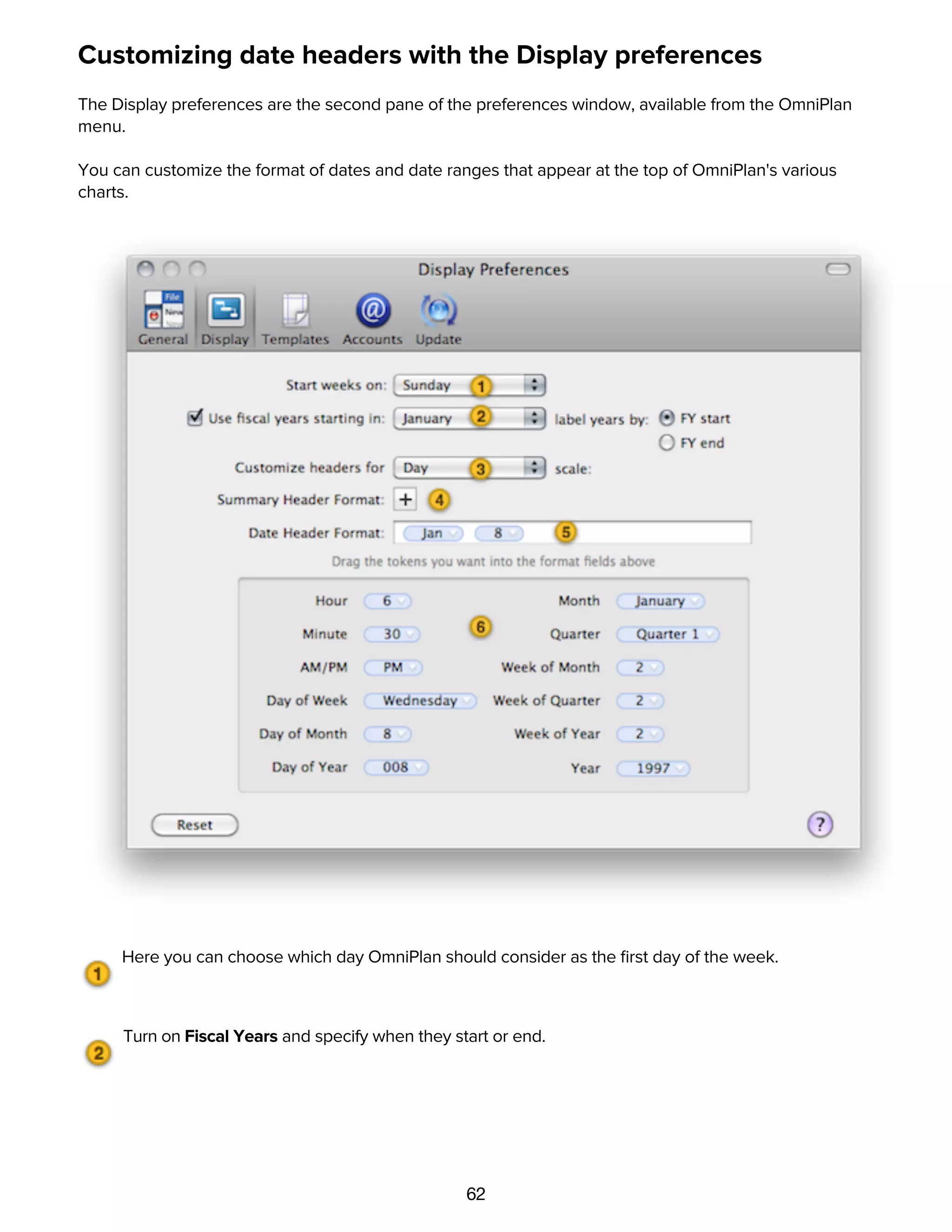Click the page number 62

[476, 1193]
